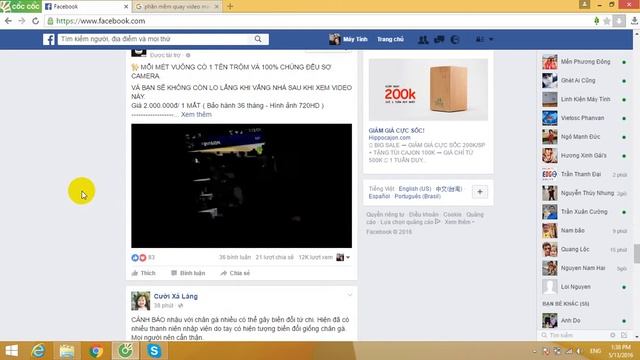Open a new browser tab
Image resolution: width=640 pixels, height=360 pixels.
(x=230, y=7)
